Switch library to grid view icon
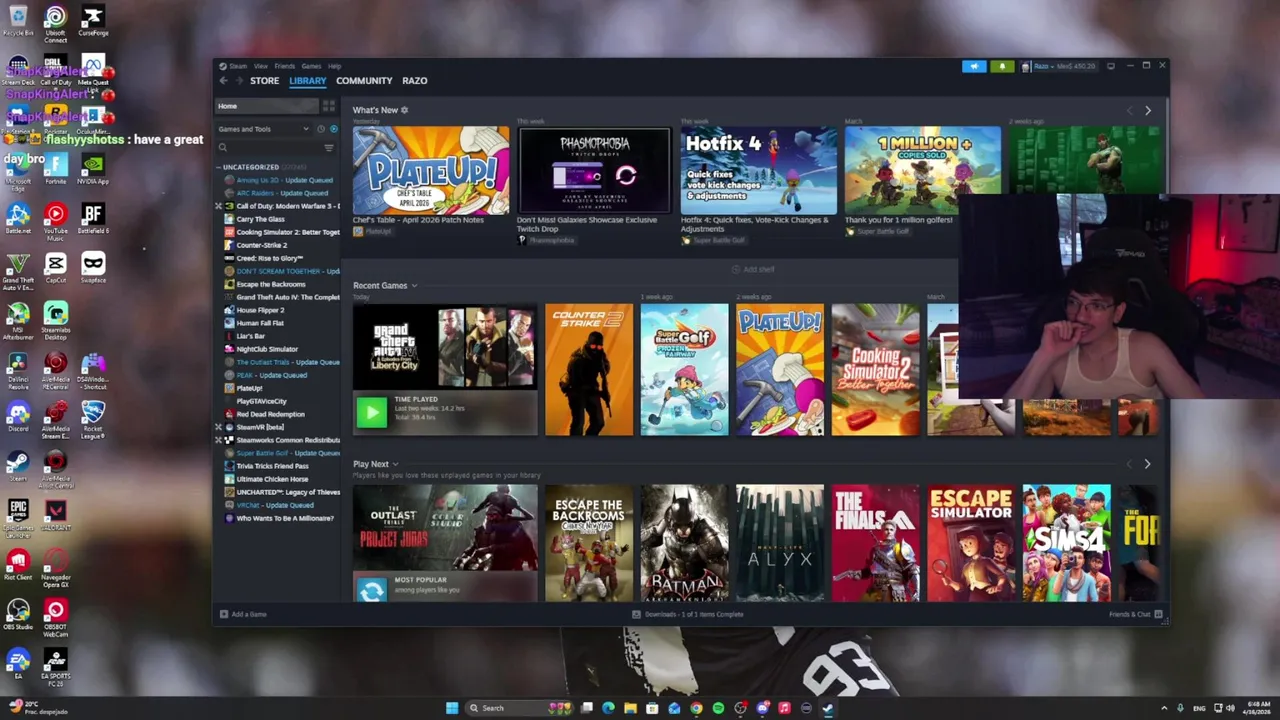 (328, 106)
